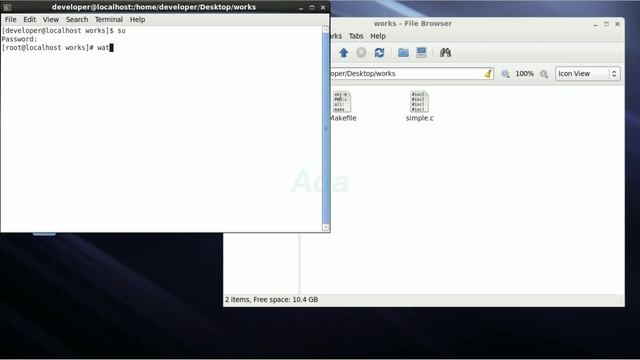Open Tabs menu in File Browser

pyautogui.click(x=356, y=36)
